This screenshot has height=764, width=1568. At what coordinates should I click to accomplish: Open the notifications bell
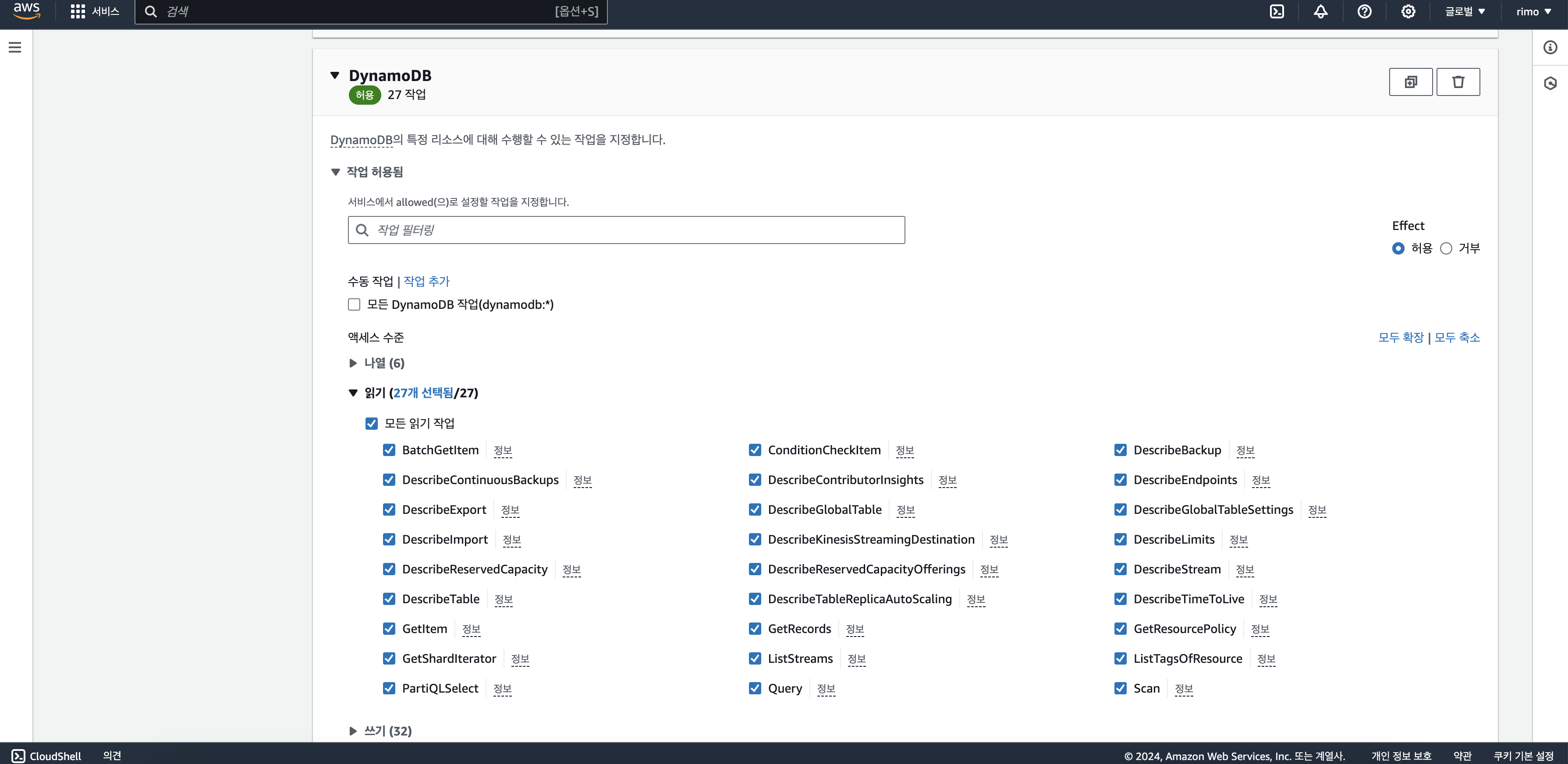point(1320,11)
